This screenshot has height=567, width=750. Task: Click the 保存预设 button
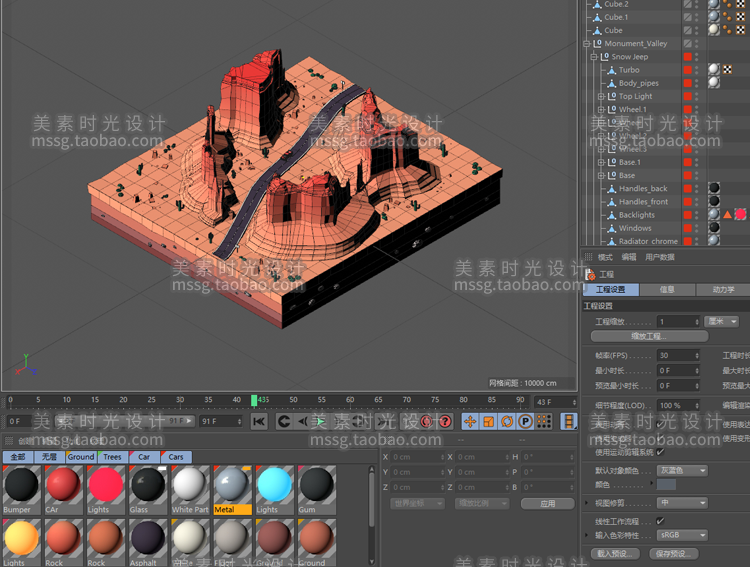point(674,554)
